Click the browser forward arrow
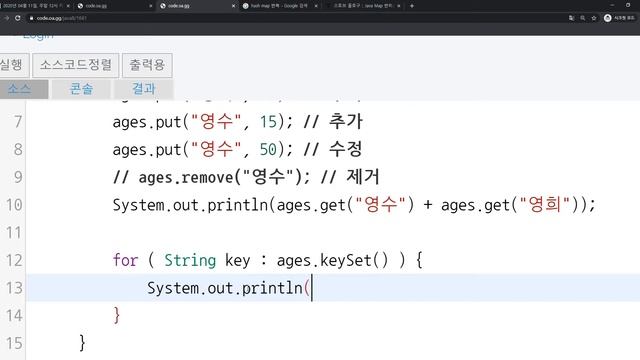 pos(6,18)
